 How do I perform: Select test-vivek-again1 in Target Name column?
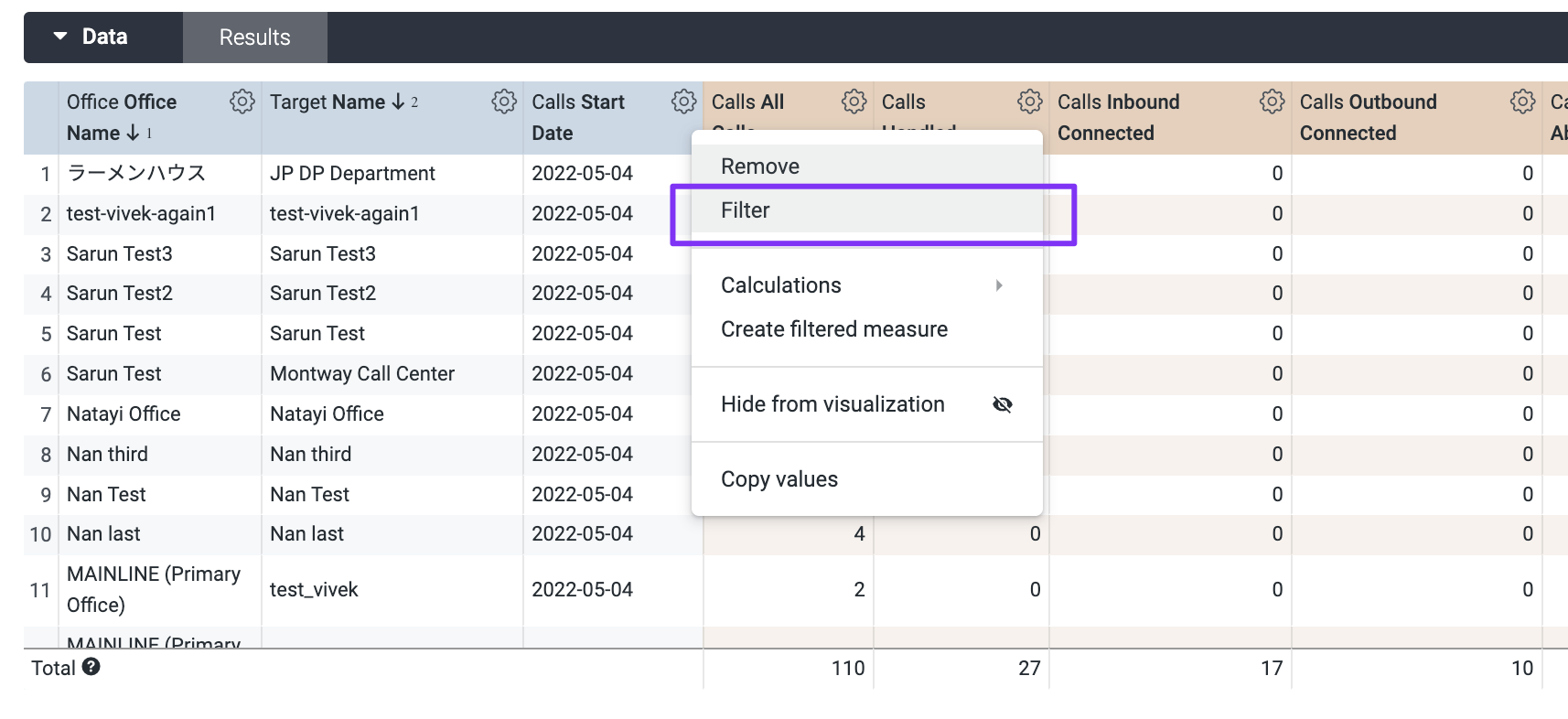click(x=345, y=214)
